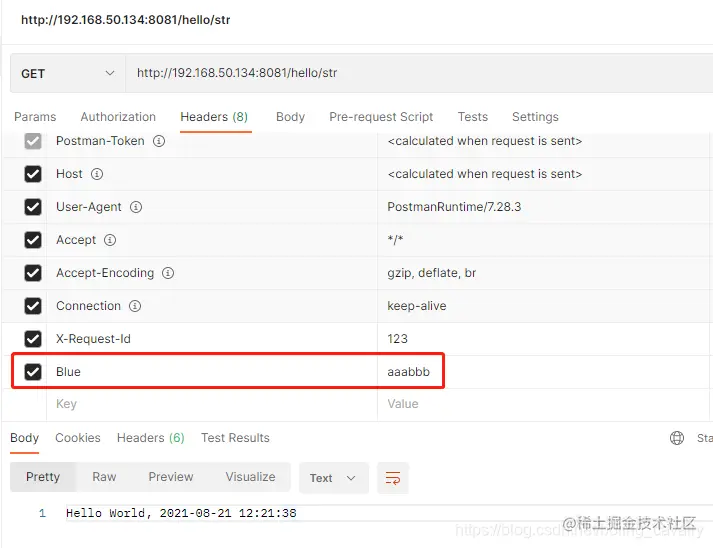Screen dimensions: 713x548
Task: Toggle the Postman-Token header checkbox
Action: coord(33,141)
